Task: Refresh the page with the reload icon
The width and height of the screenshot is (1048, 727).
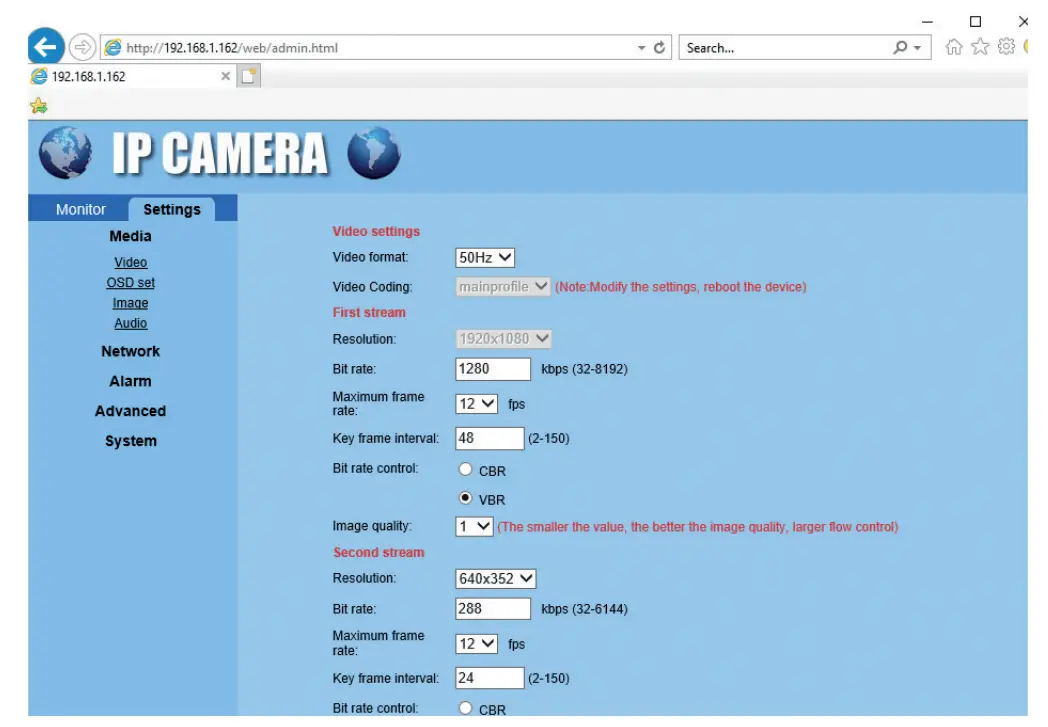Action: click(660, 48)
